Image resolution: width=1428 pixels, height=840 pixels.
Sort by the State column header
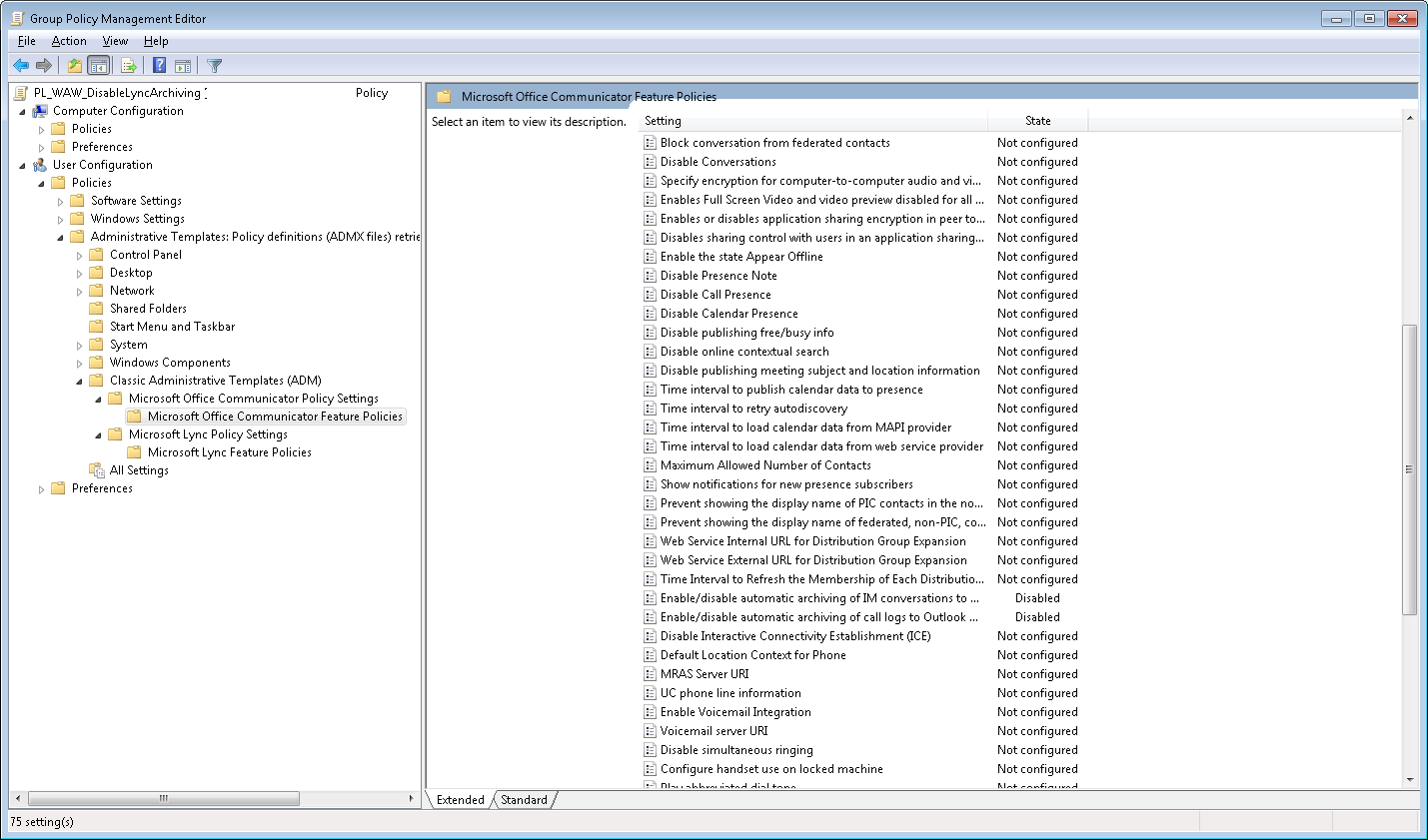(1037, 121)
